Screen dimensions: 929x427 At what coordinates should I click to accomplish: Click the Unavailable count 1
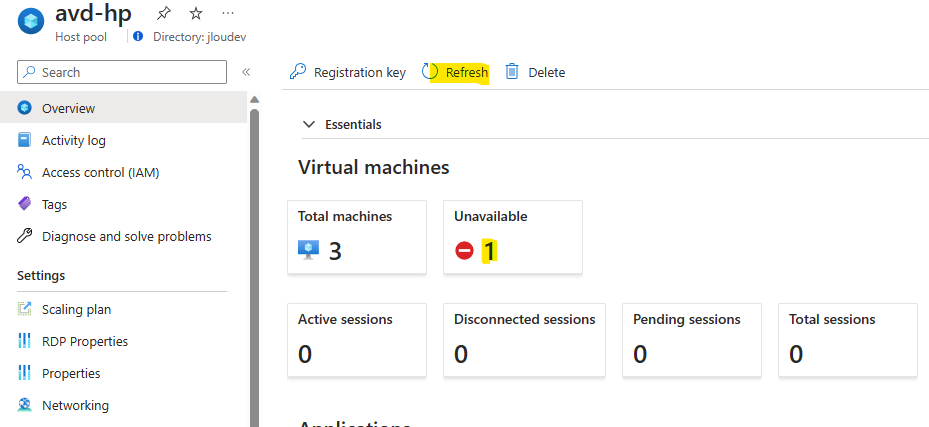tap(489, 252)
